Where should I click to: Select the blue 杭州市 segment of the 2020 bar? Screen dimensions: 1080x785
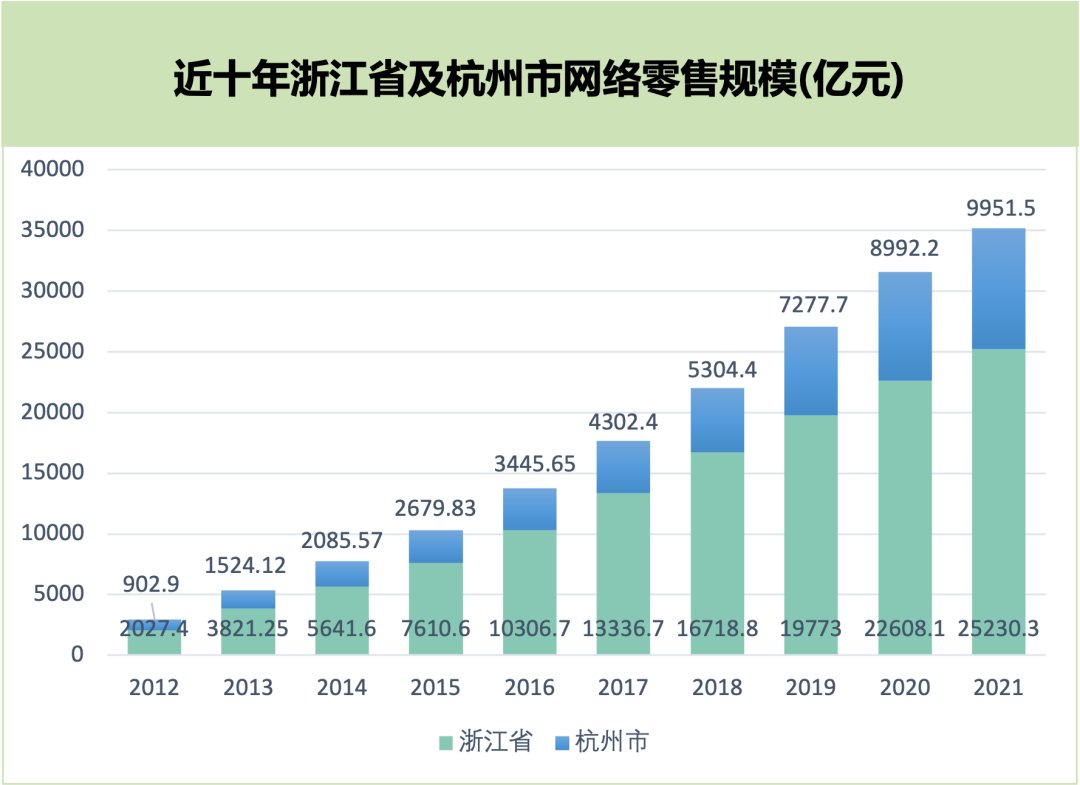point(904,326)
